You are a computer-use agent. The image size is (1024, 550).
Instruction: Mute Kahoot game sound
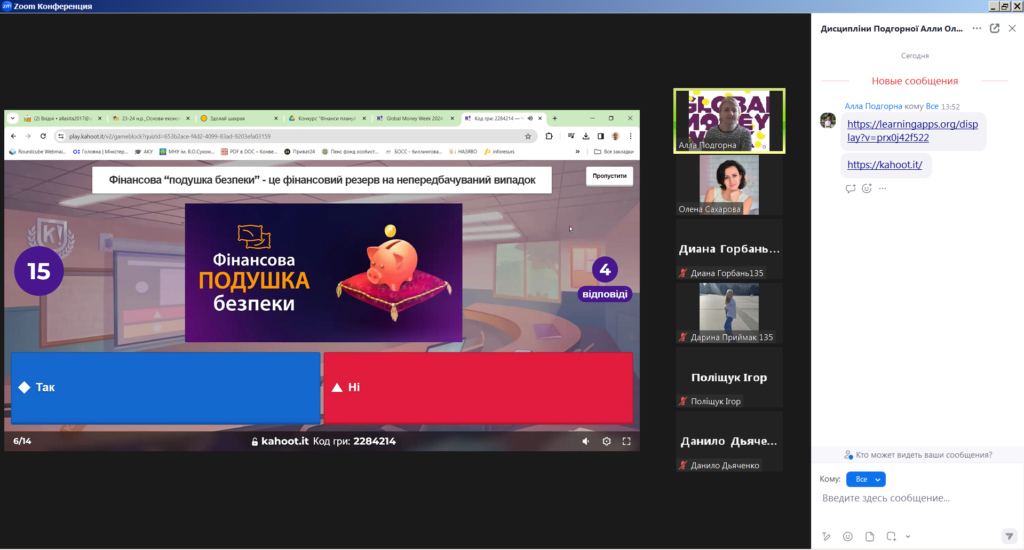[586, 442]
